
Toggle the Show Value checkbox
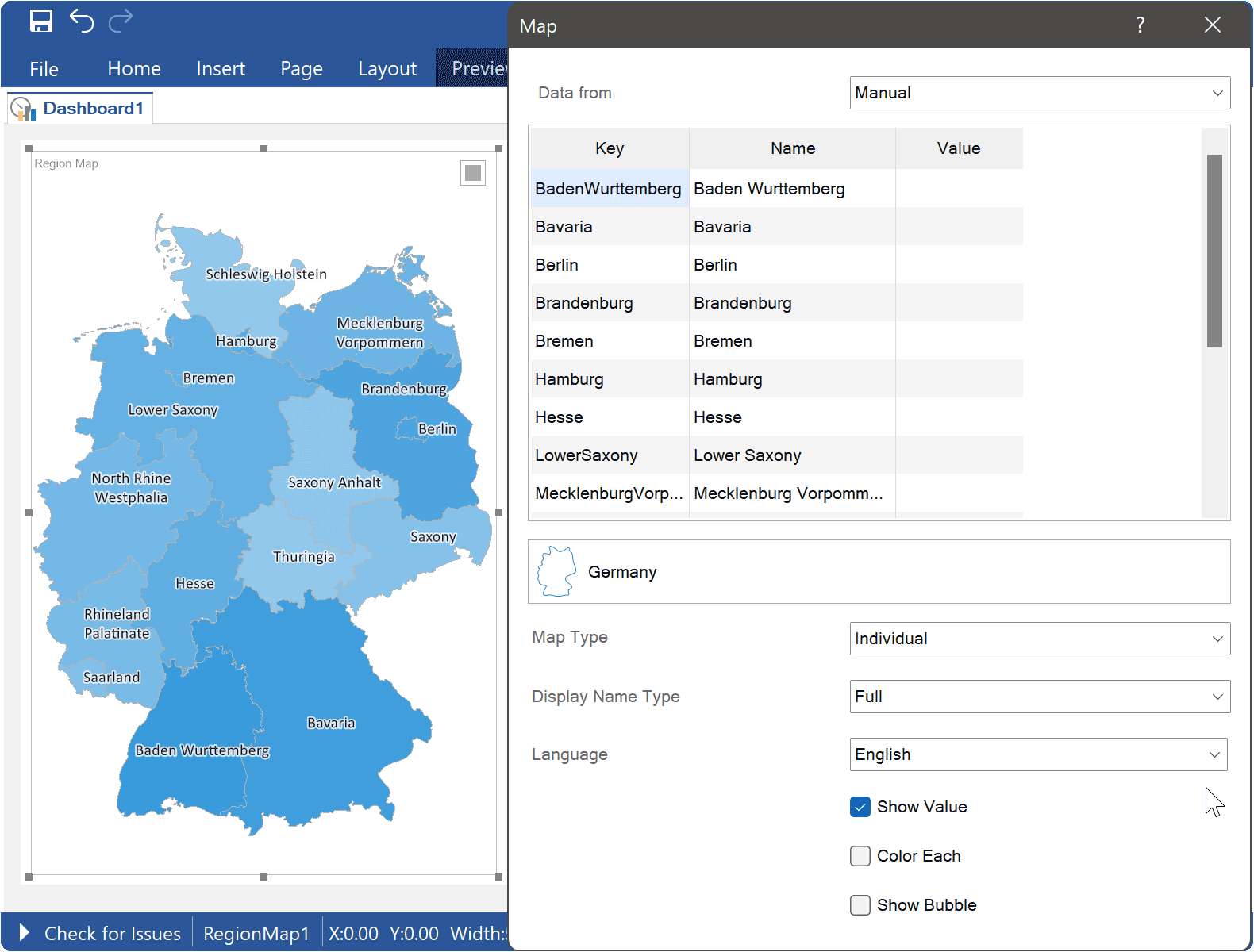860,807
